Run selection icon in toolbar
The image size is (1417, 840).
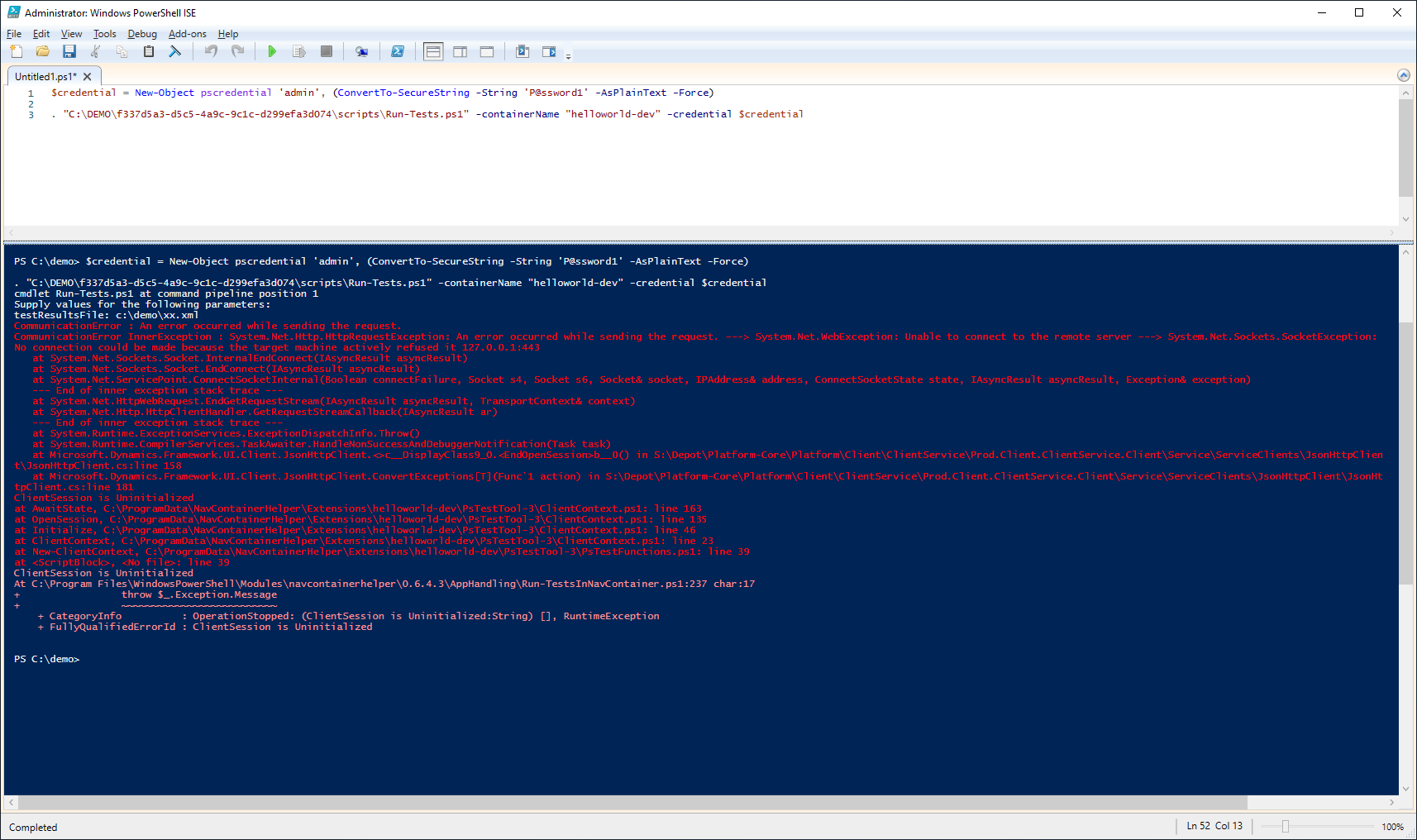[x=299, y=51]
